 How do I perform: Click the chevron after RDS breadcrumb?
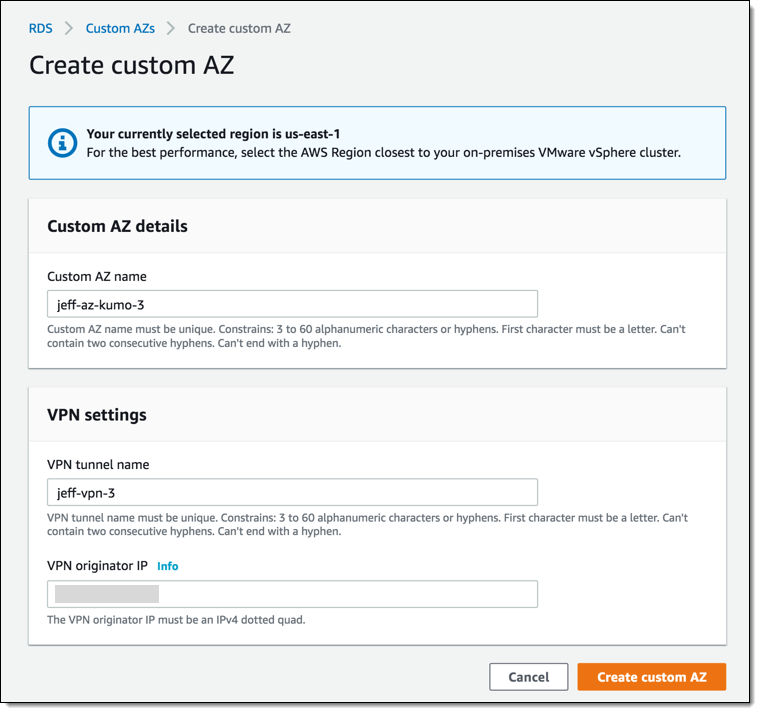[69, 29]
